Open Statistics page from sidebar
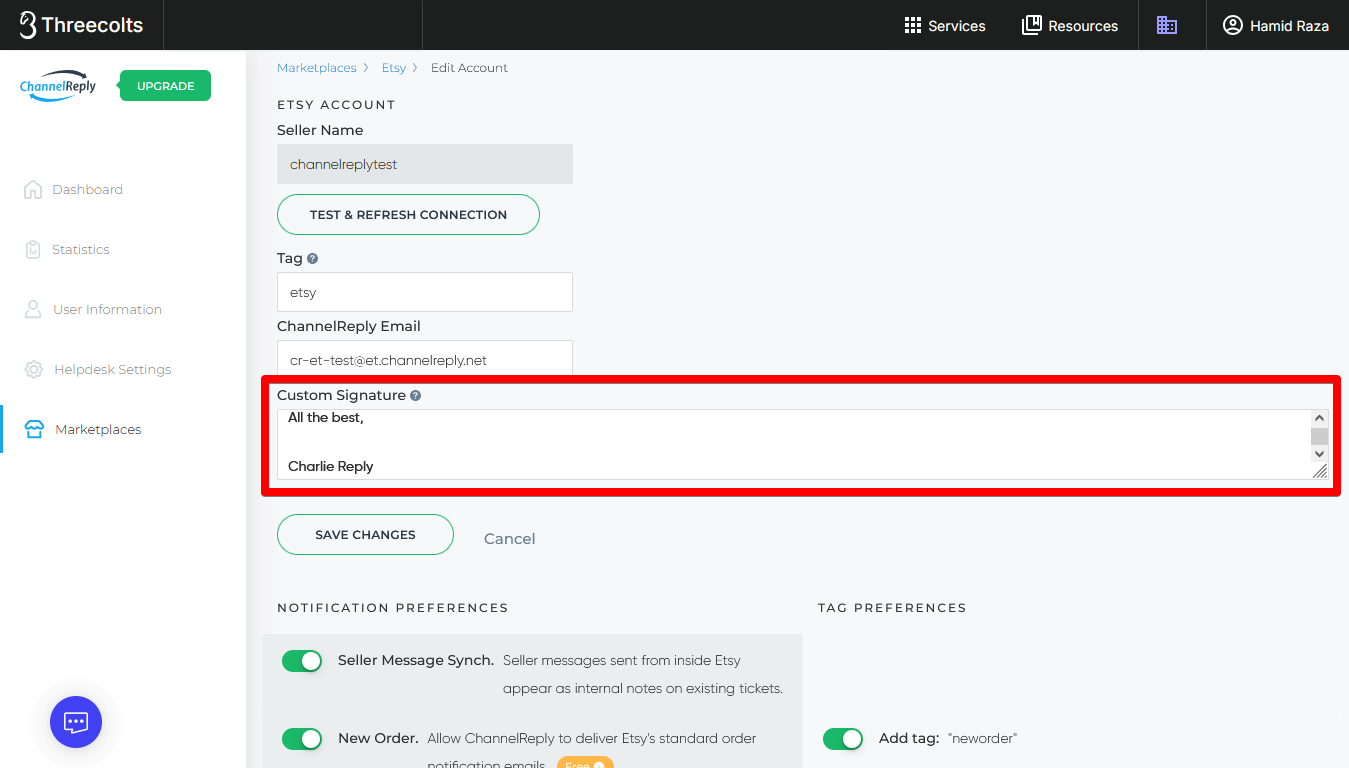This screenshot has width=1349, height=768. (81, 249)
